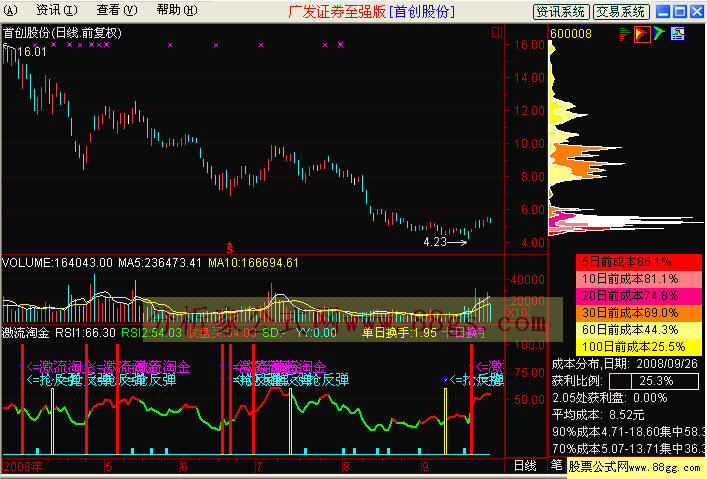Switch to the 日线 period tab
The height and width of the screenshot is (479, 707).
(525, 466)
